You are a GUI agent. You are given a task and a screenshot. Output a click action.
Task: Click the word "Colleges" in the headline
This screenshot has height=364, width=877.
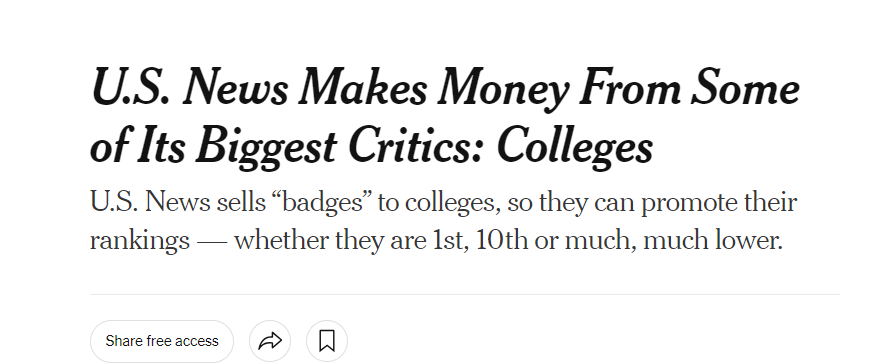click(574, 146)
